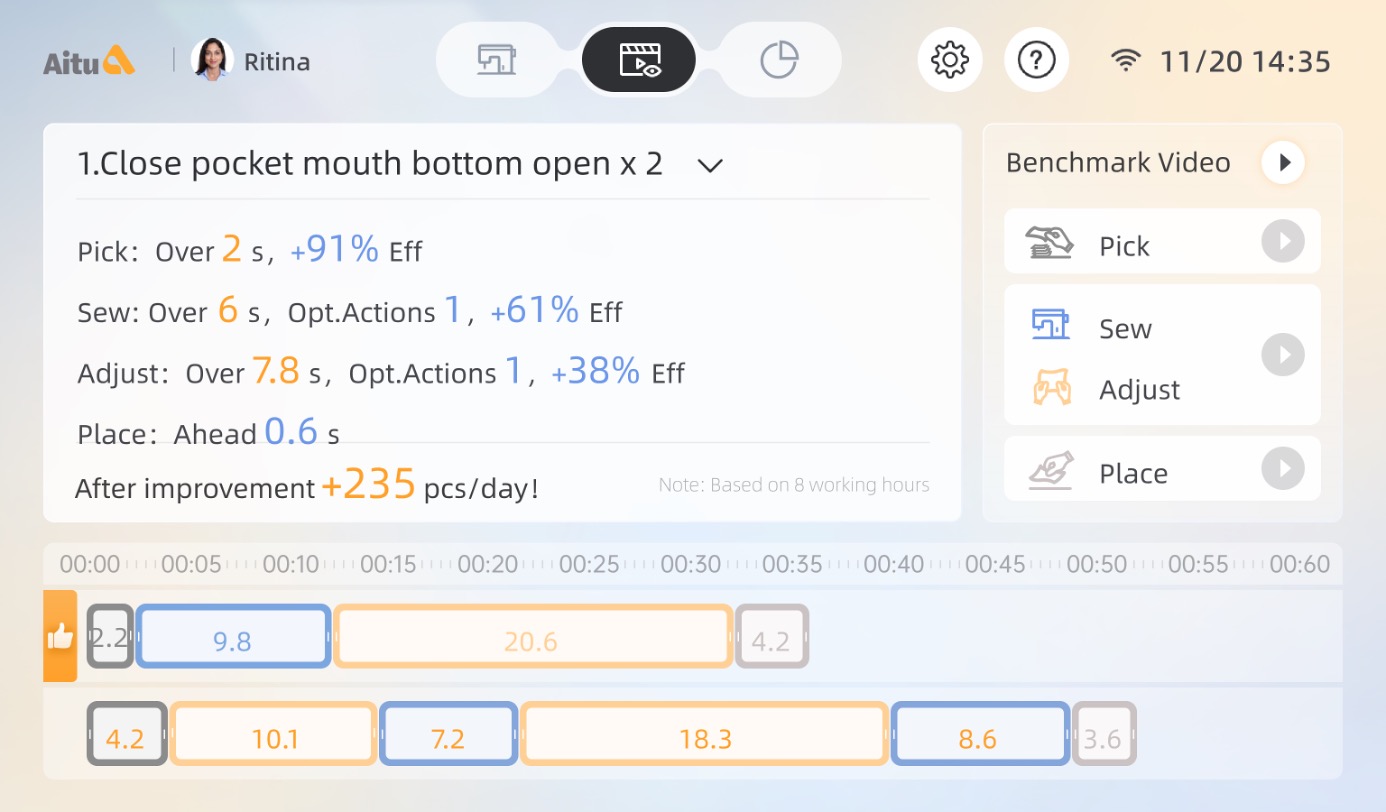This screenshot has width=1386, height=812.
Task: Click the thumbs-up icon on timeline
Action: tap(60, 636)
